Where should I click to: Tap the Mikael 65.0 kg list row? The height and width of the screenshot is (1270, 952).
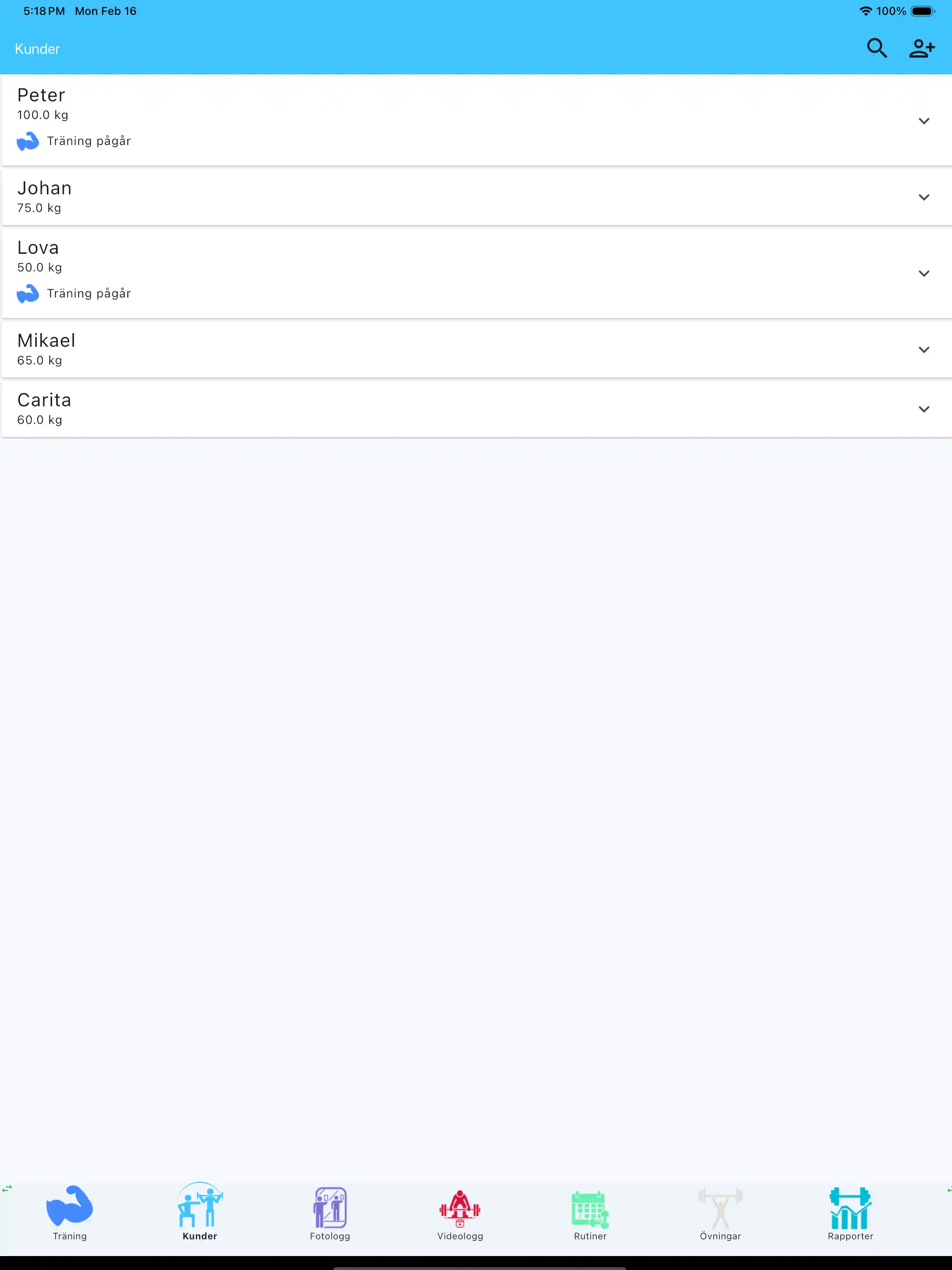pos(459,350)
